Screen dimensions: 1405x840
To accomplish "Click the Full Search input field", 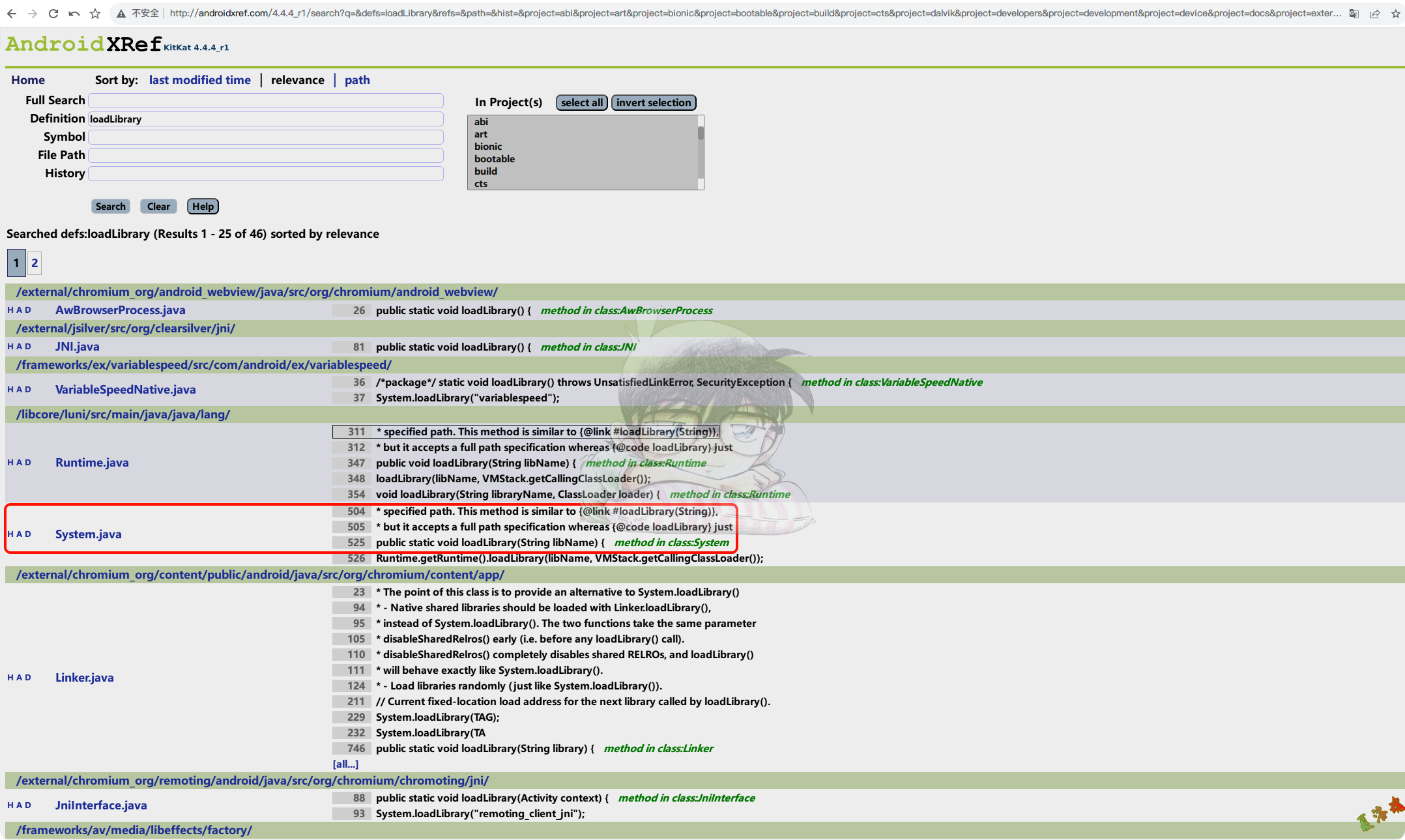I will (x=266, y=100).
